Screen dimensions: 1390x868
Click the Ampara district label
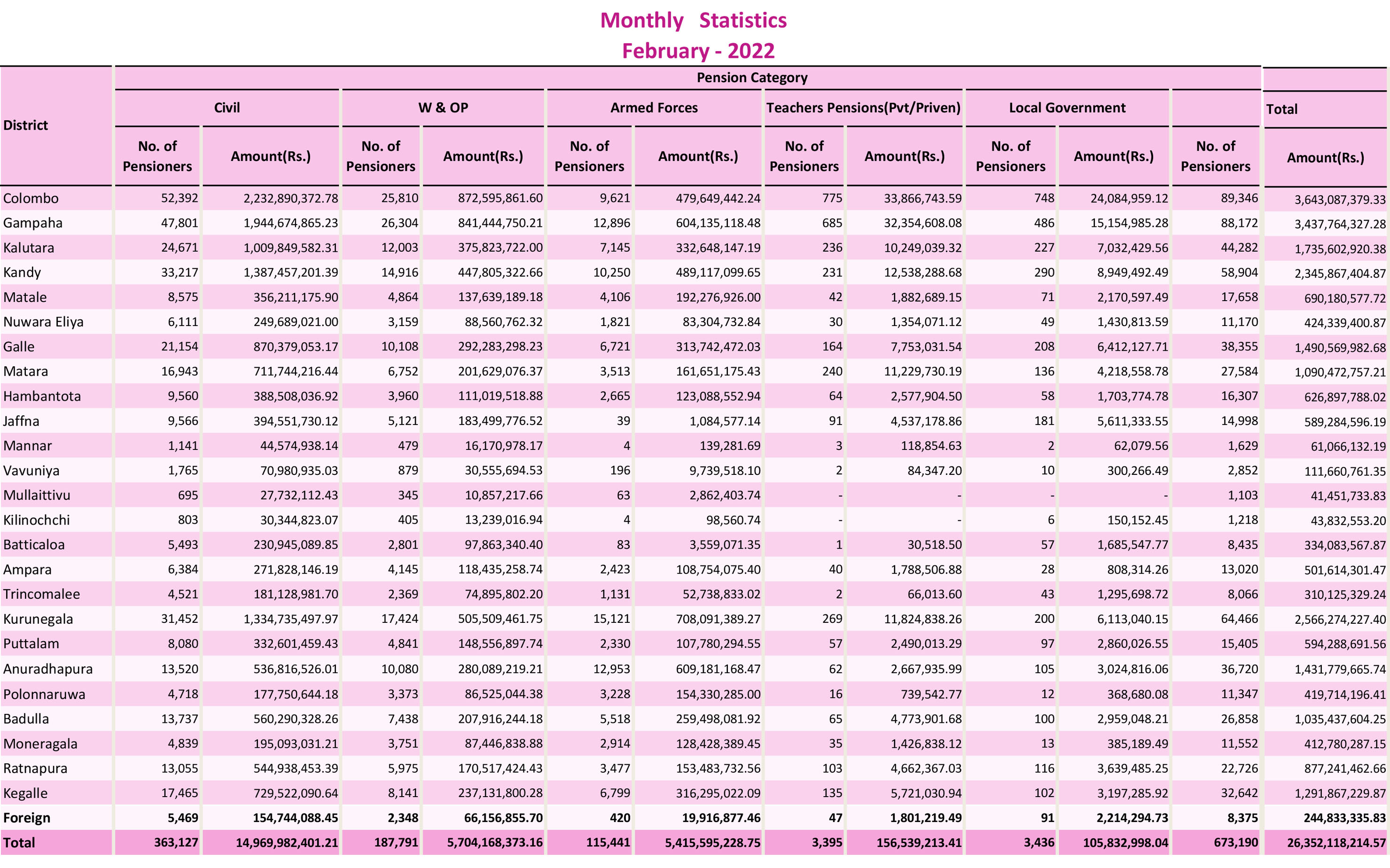(27, 570)
